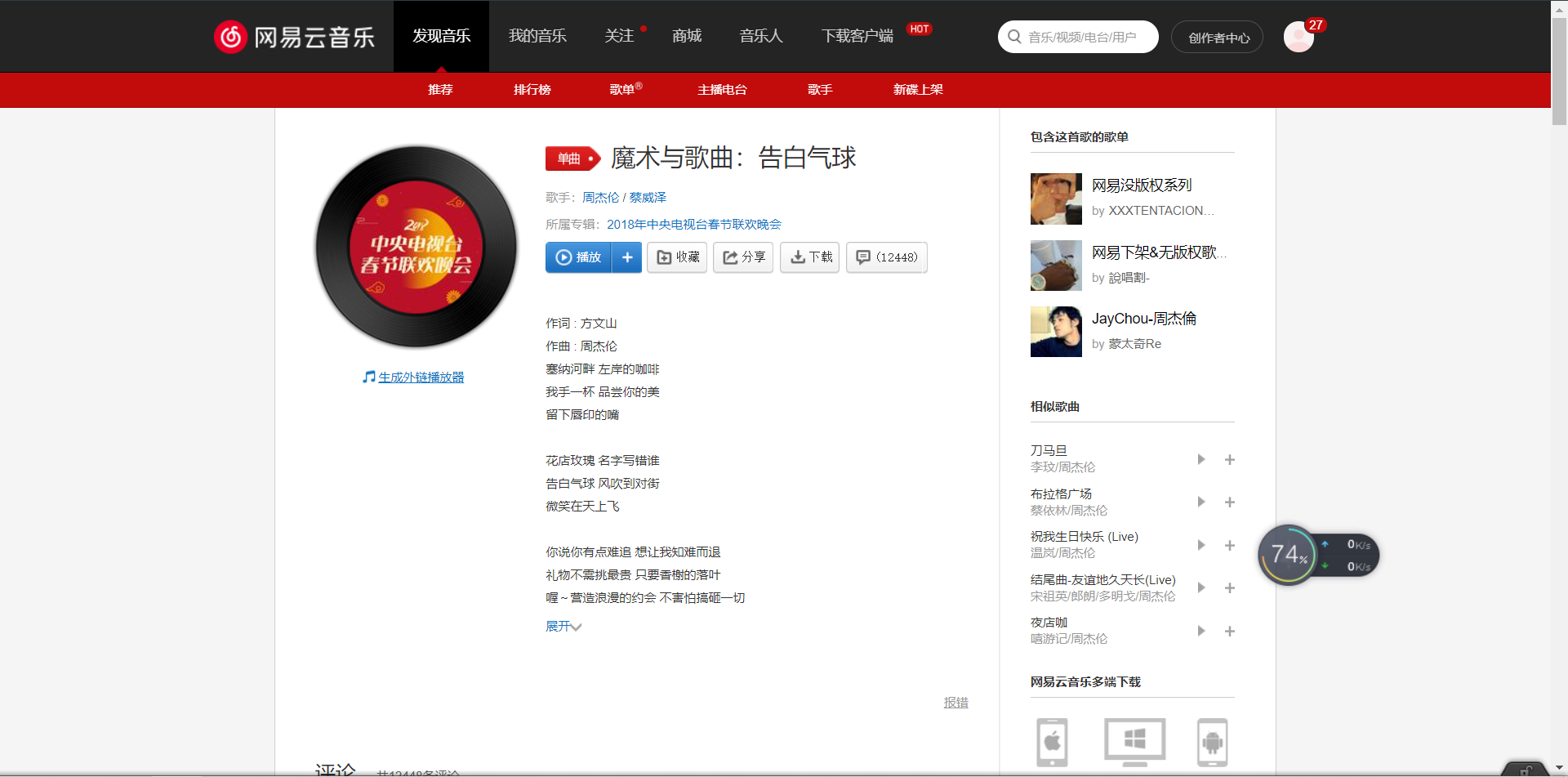Play 祝我生日快乐 (Live)
Image resolution: width=1568 pixels, height=777 pixels.
[1201, 545]
